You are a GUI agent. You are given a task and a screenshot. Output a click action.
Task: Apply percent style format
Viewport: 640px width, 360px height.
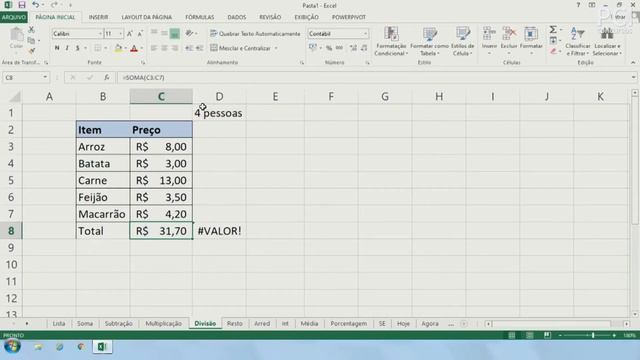329,48
